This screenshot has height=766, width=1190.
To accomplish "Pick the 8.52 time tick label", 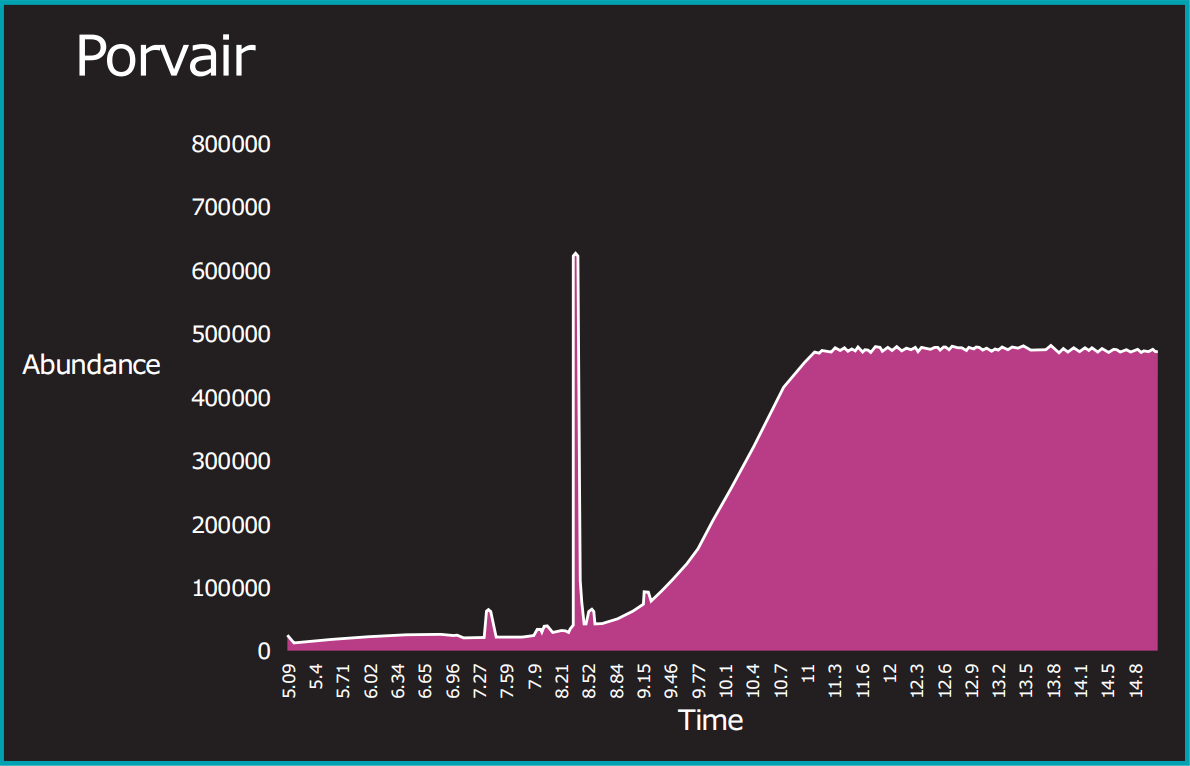I will click(589, 681).
